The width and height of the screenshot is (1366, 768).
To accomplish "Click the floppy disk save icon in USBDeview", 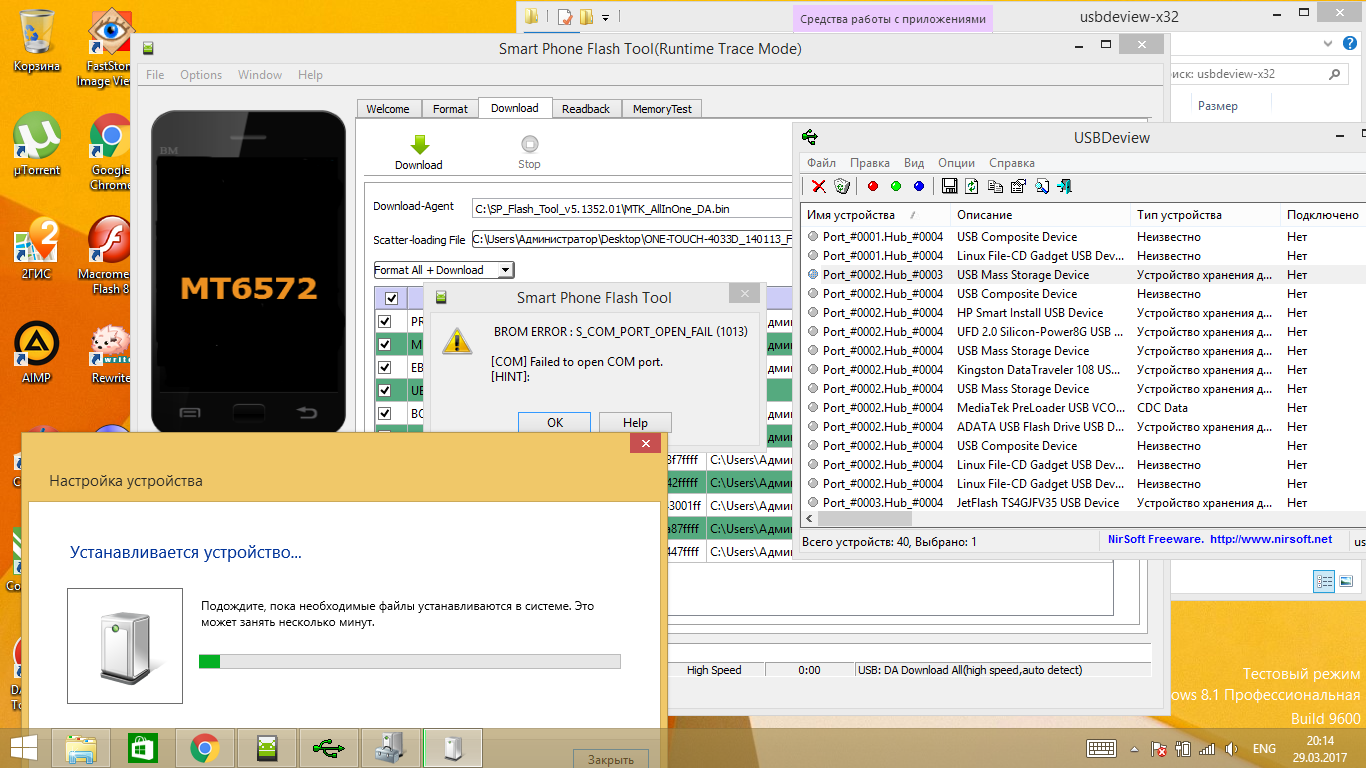I will pos(949,186).
